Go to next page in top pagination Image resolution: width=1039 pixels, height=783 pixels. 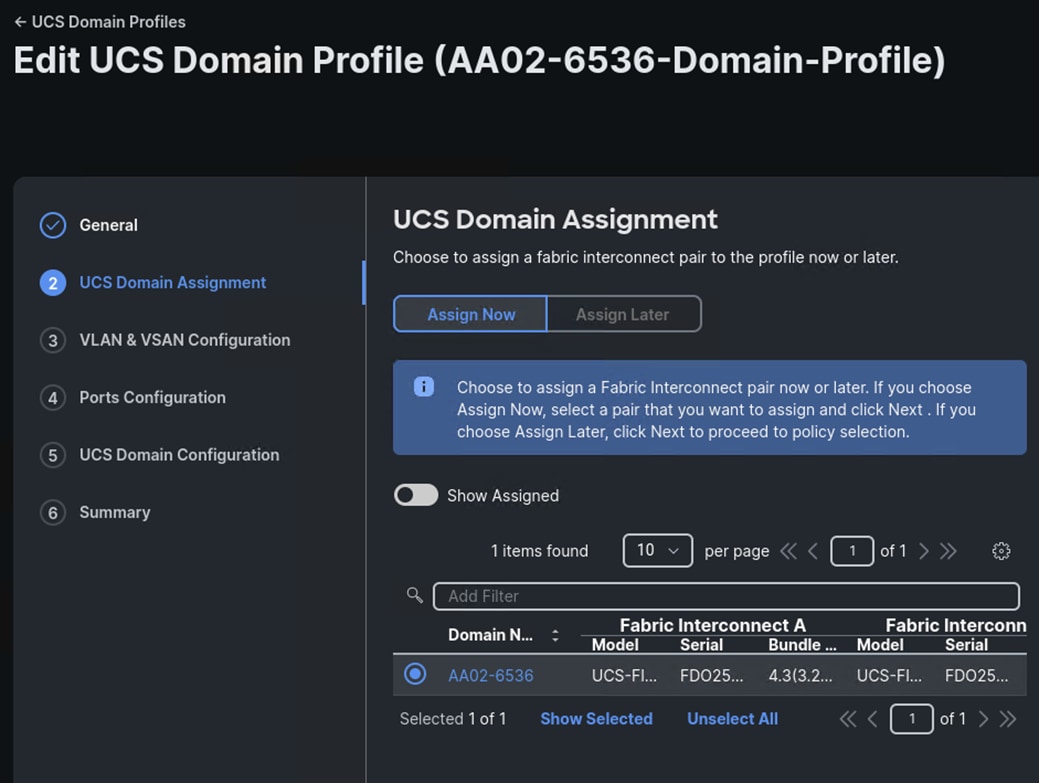pyautogui.click(x=924, y=551)
